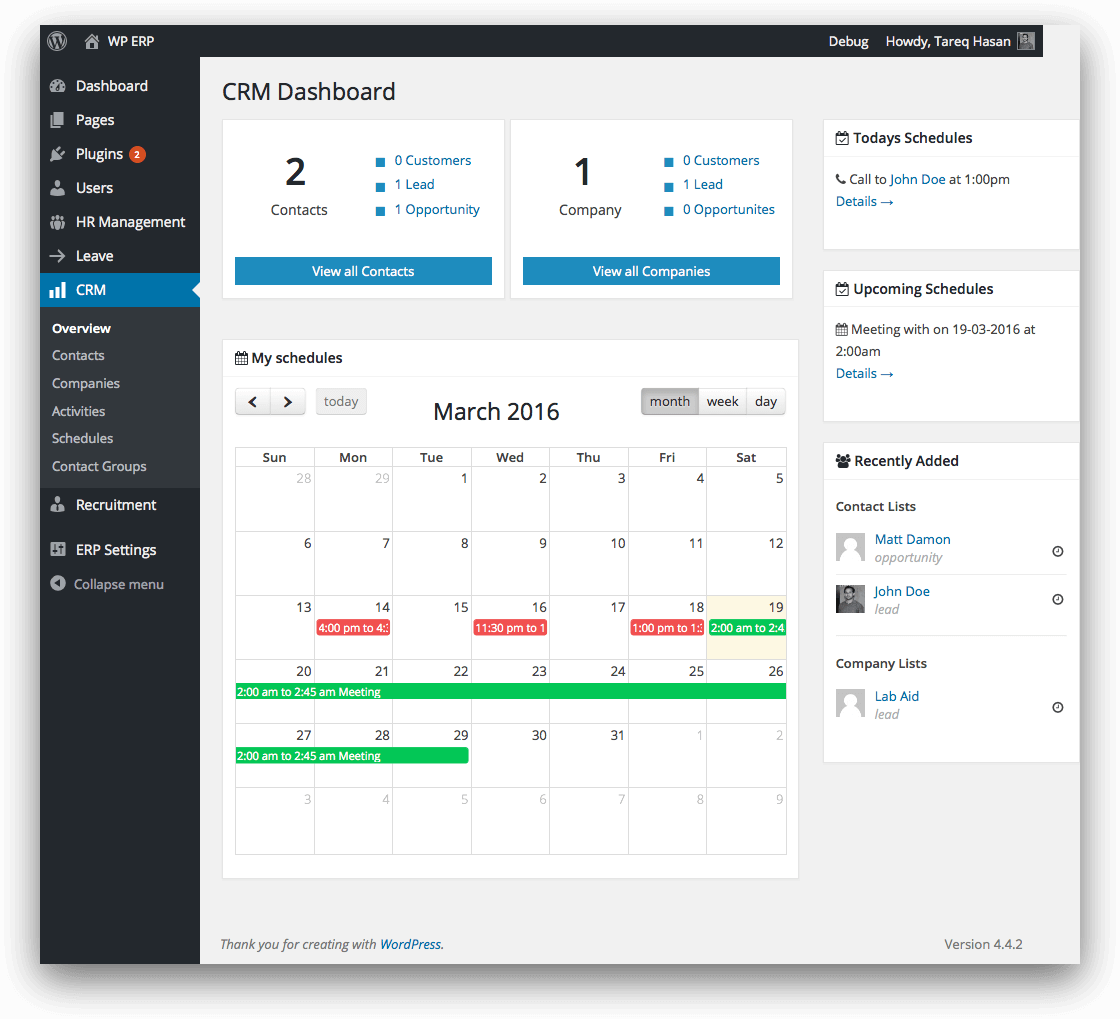Click the calendar-check icon by Upcoming Schedules
The image size is (1120, 1019).
[842, 289]
